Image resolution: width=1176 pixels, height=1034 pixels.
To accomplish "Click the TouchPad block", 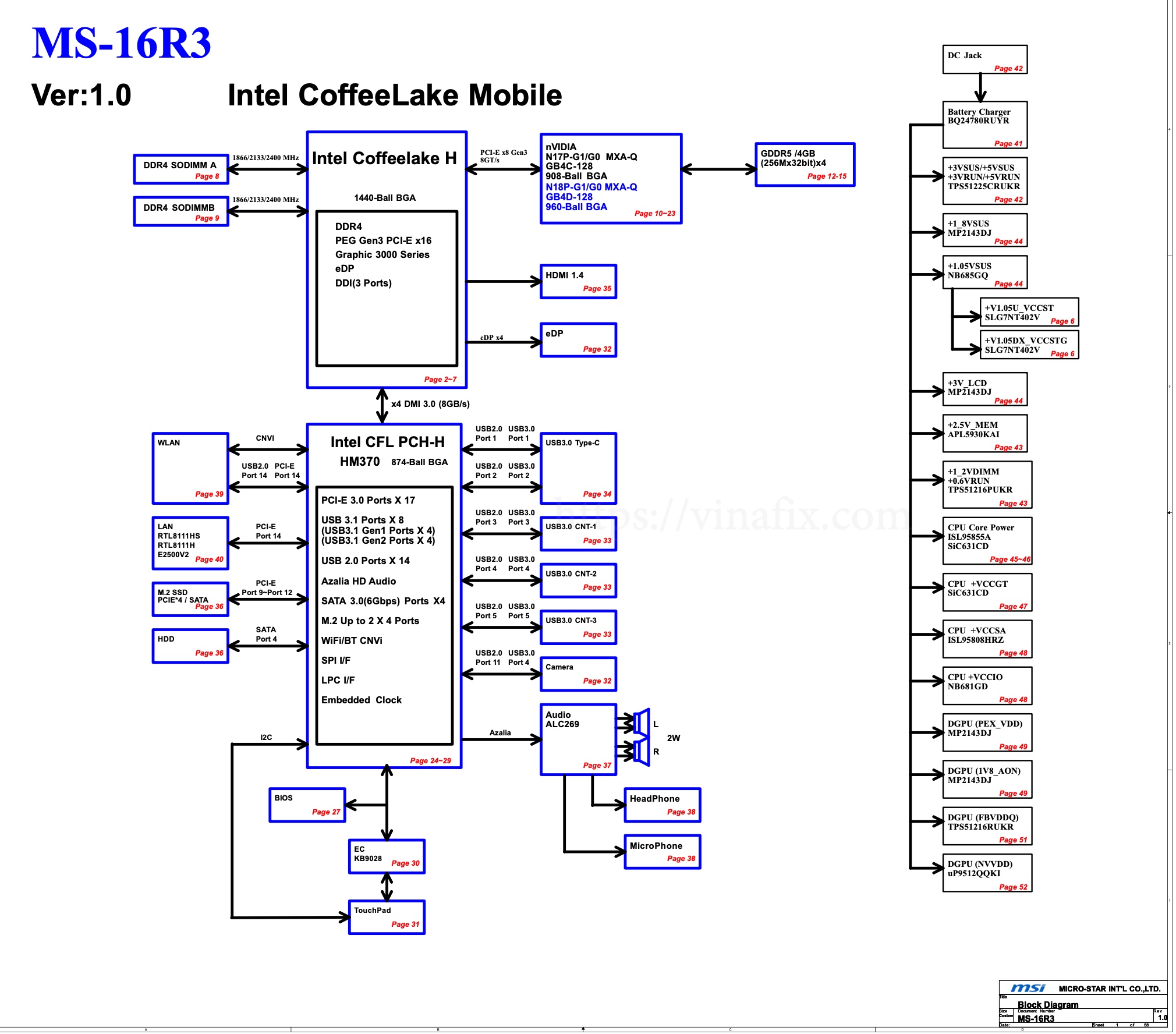I will tap(386, 917).
